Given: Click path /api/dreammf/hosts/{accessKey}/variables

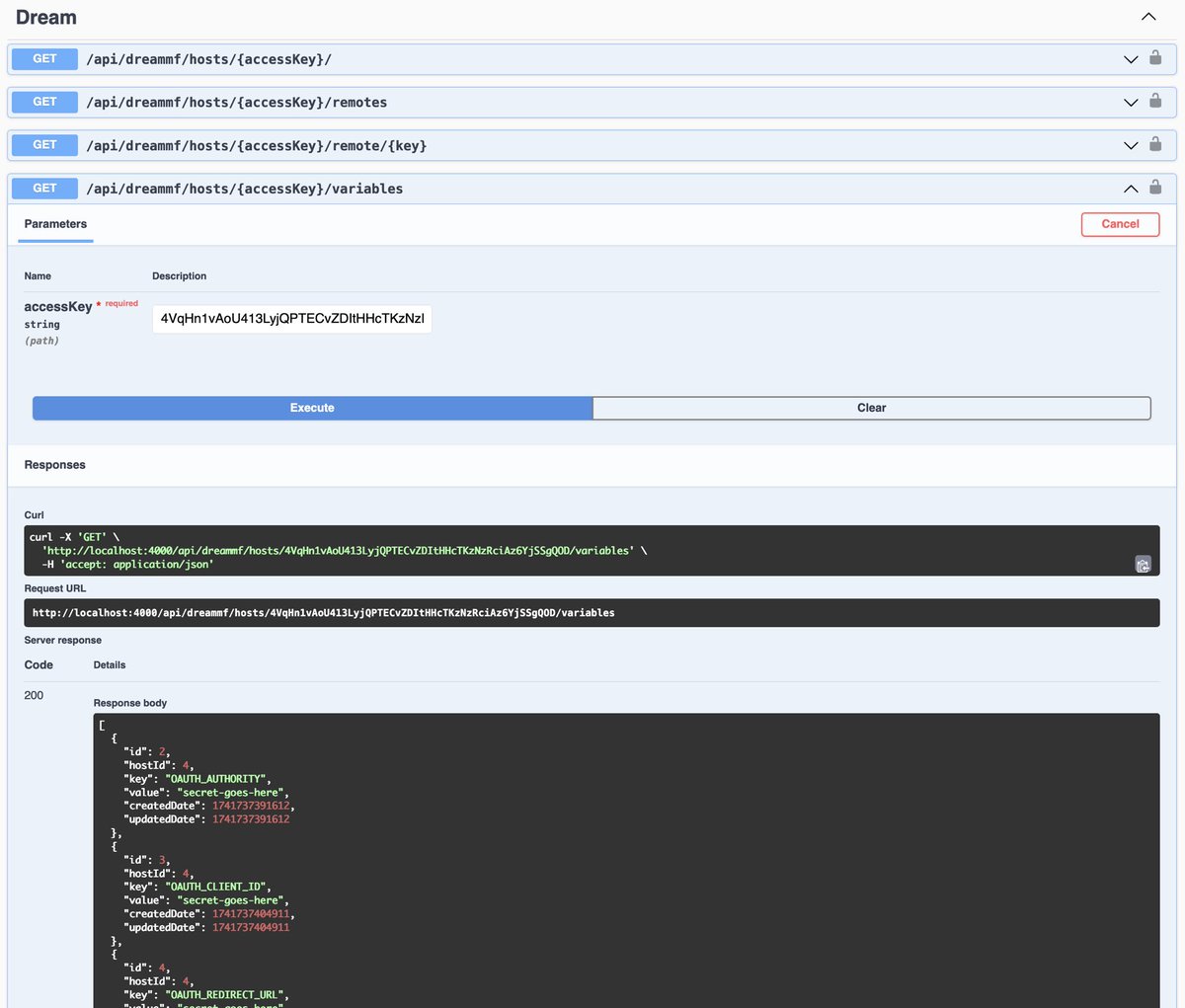Looking at the screenshot, I should coord(245,189).
